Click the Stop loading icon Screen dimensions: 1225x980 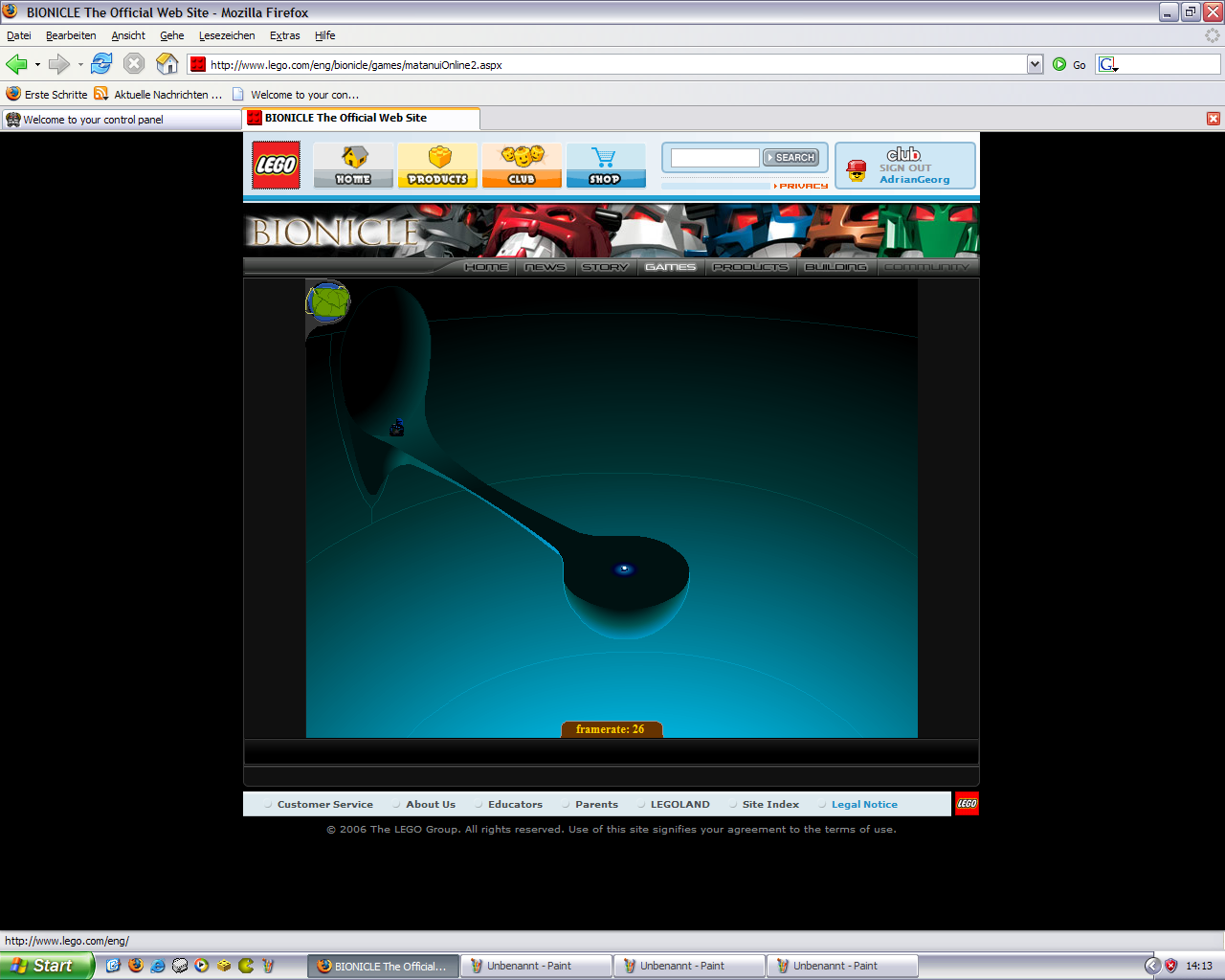click(x=134, y=64)
